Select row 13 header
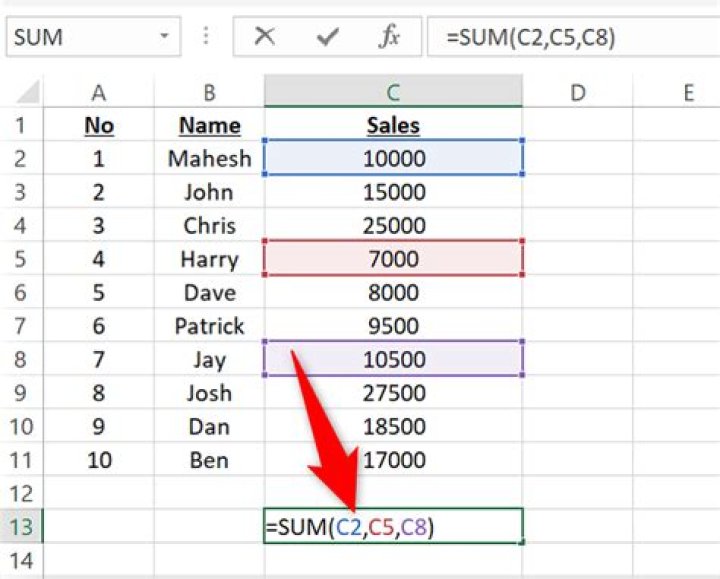720x579 pixels. pos(22,527)
